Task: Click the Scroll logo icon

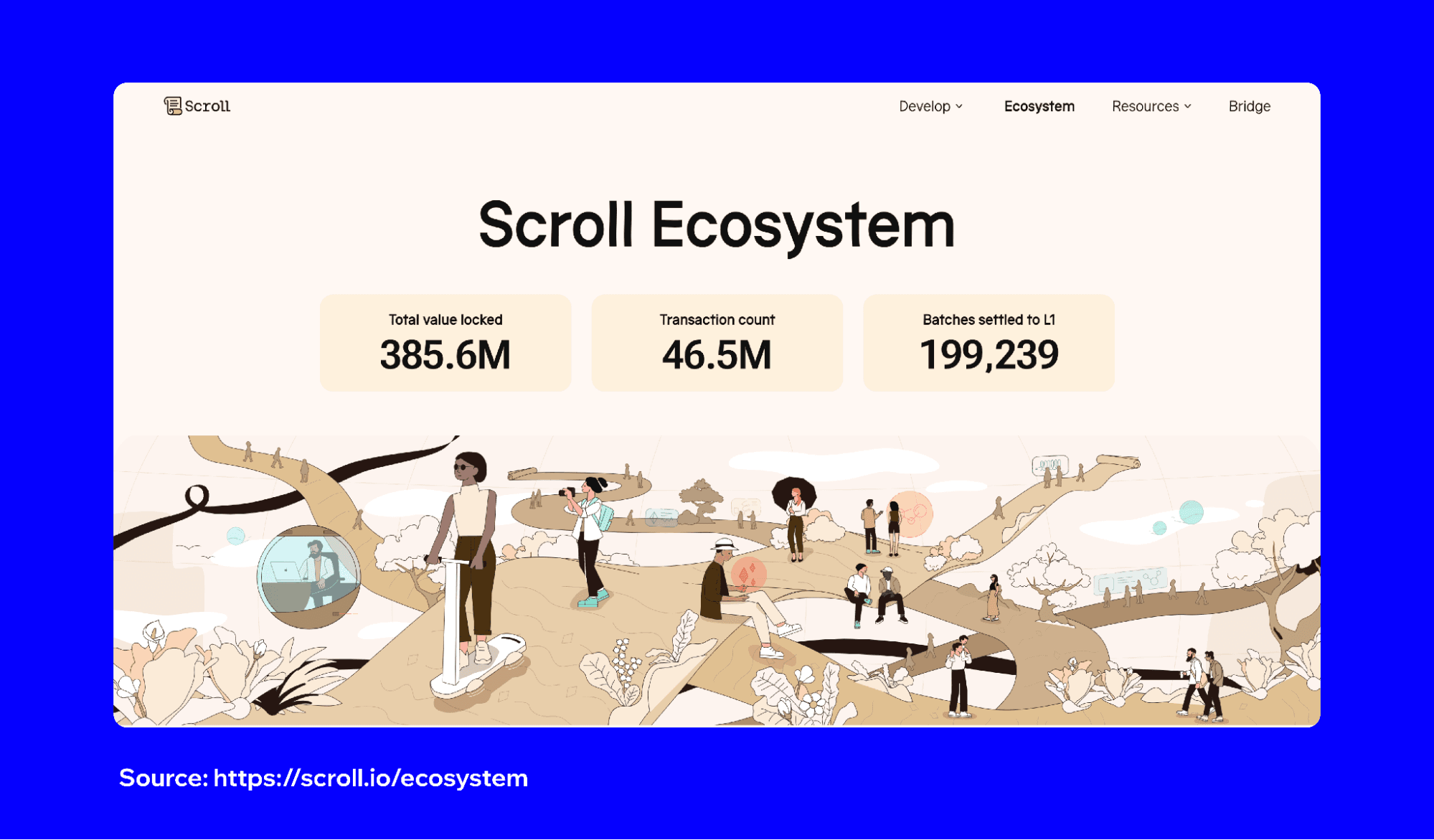Action: tap(171, 105)
